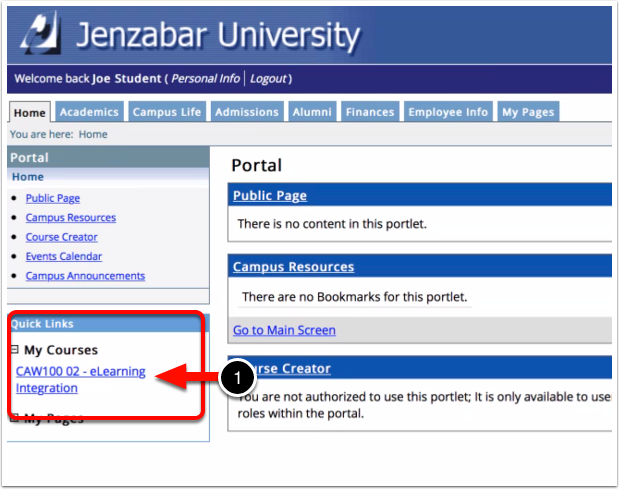This screenshot has height=489, width=619.
Task: Open CAW100 02 - eLearning Integration course
Action: [x=81, y=379]
